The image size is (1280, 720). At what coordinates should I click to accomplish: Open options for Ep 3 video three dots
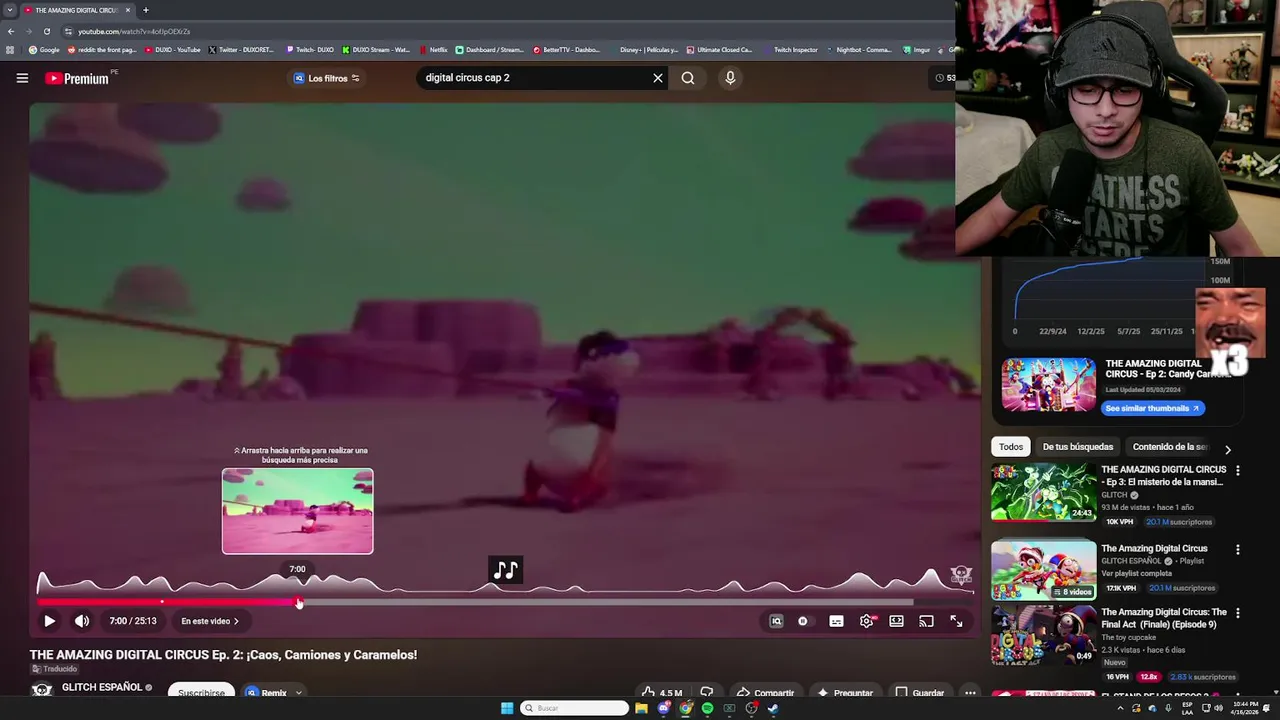click(x=1238, y=470)
